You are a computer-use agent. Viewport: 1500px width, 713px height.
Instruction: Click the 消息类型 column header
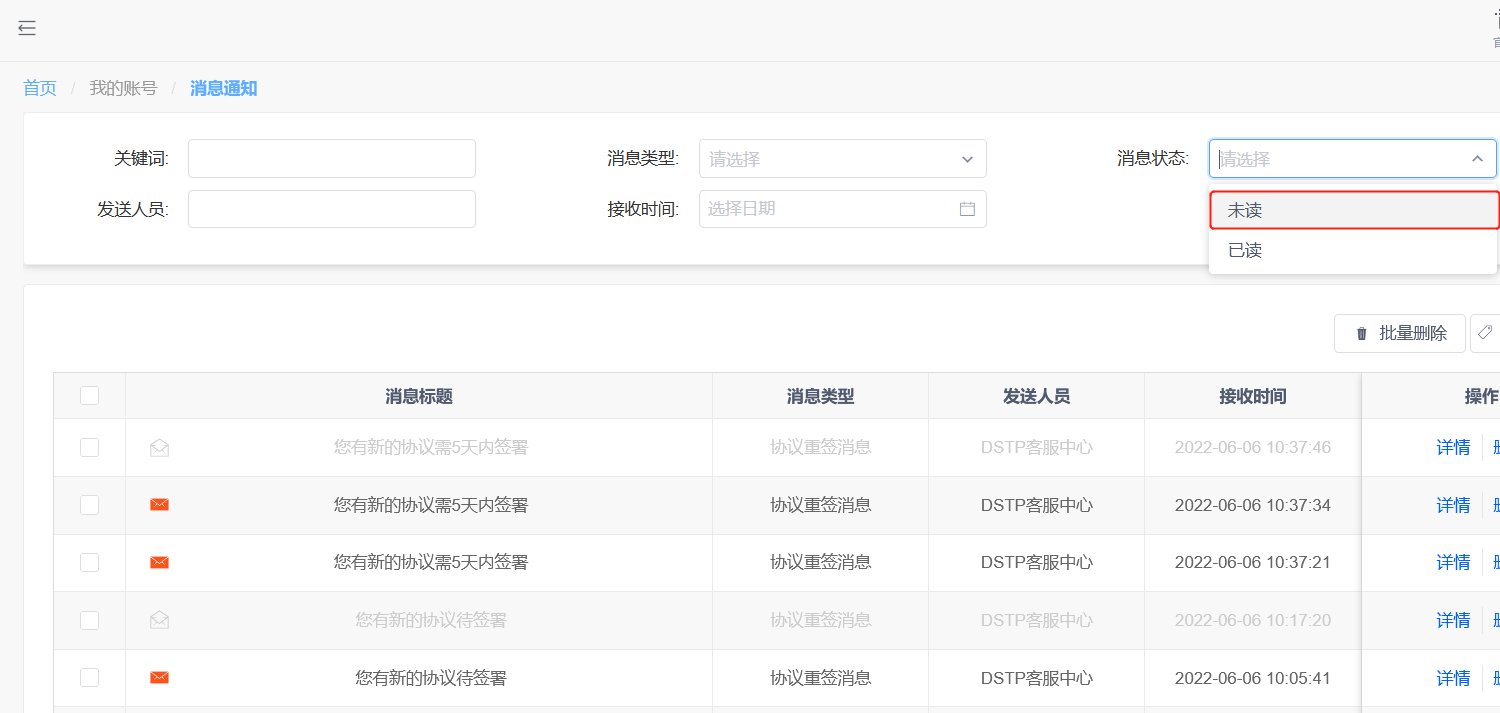click(x=821, y=396)
